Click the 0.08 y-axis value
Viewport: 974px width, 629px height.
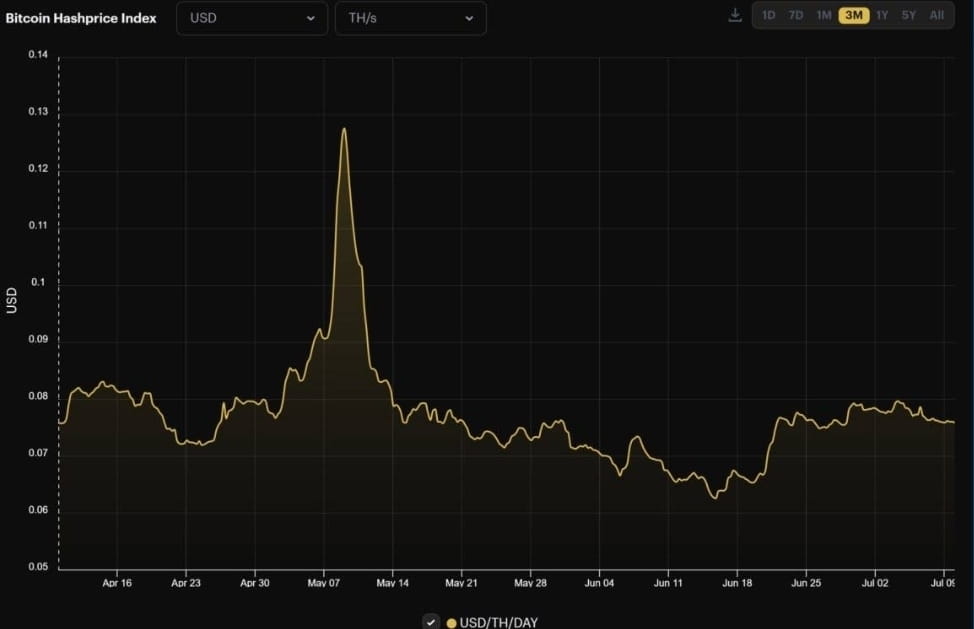38,396
